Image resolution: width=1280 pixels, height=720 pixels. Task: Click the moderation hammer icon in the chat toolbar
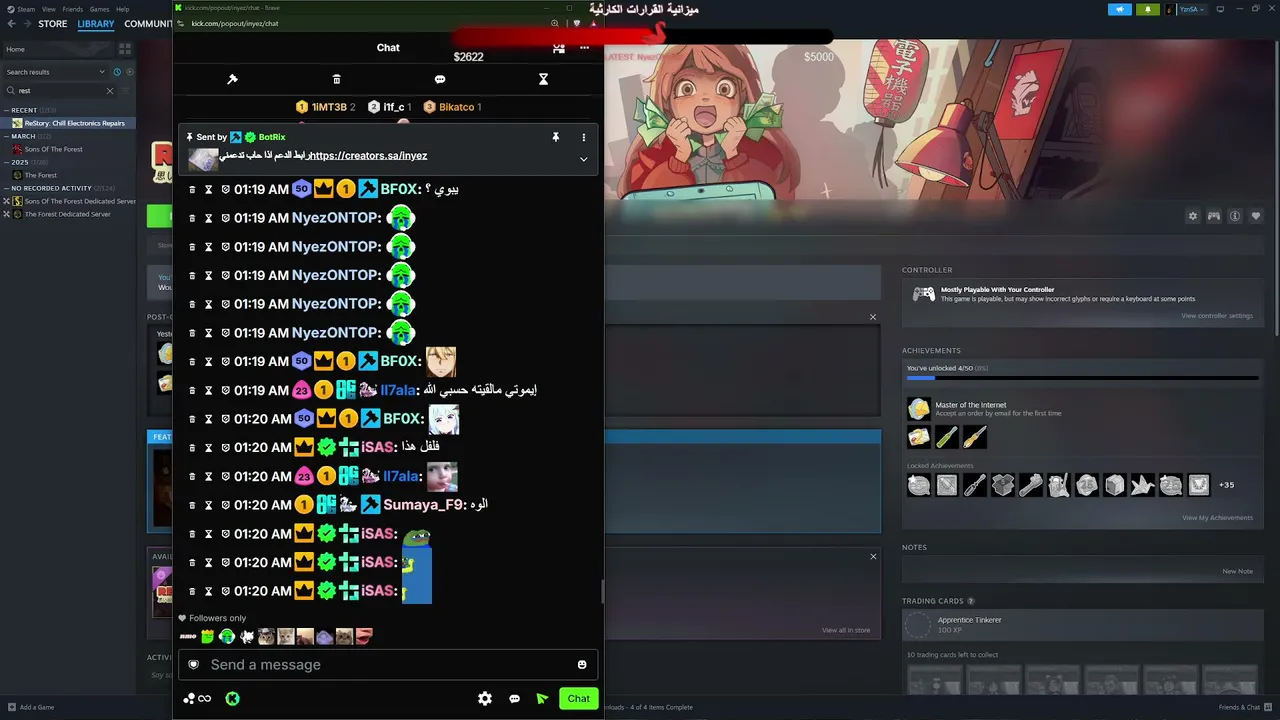point(233,79)
